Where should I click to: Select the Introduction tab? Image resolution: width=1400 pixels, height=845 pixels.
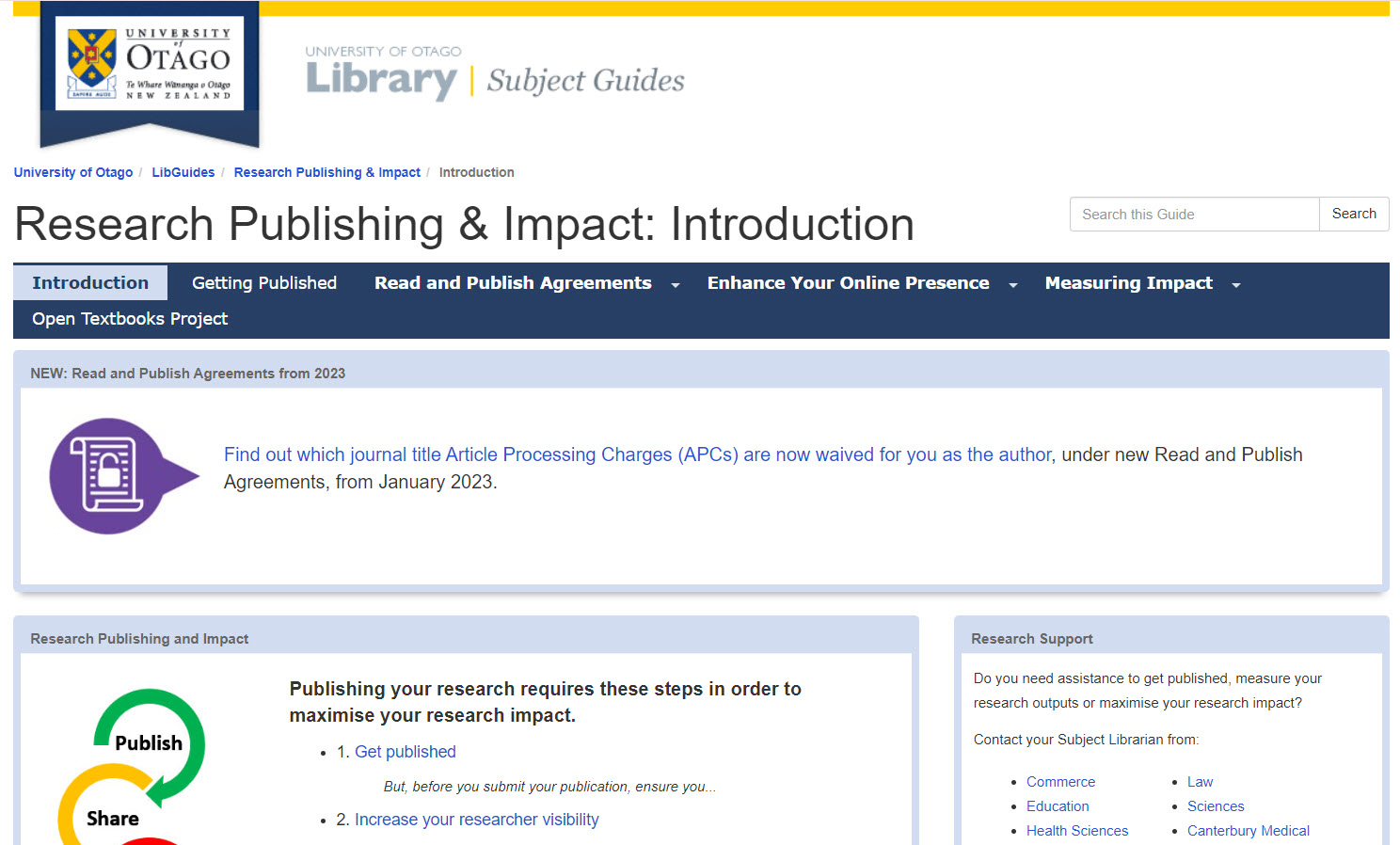point(89,282)
